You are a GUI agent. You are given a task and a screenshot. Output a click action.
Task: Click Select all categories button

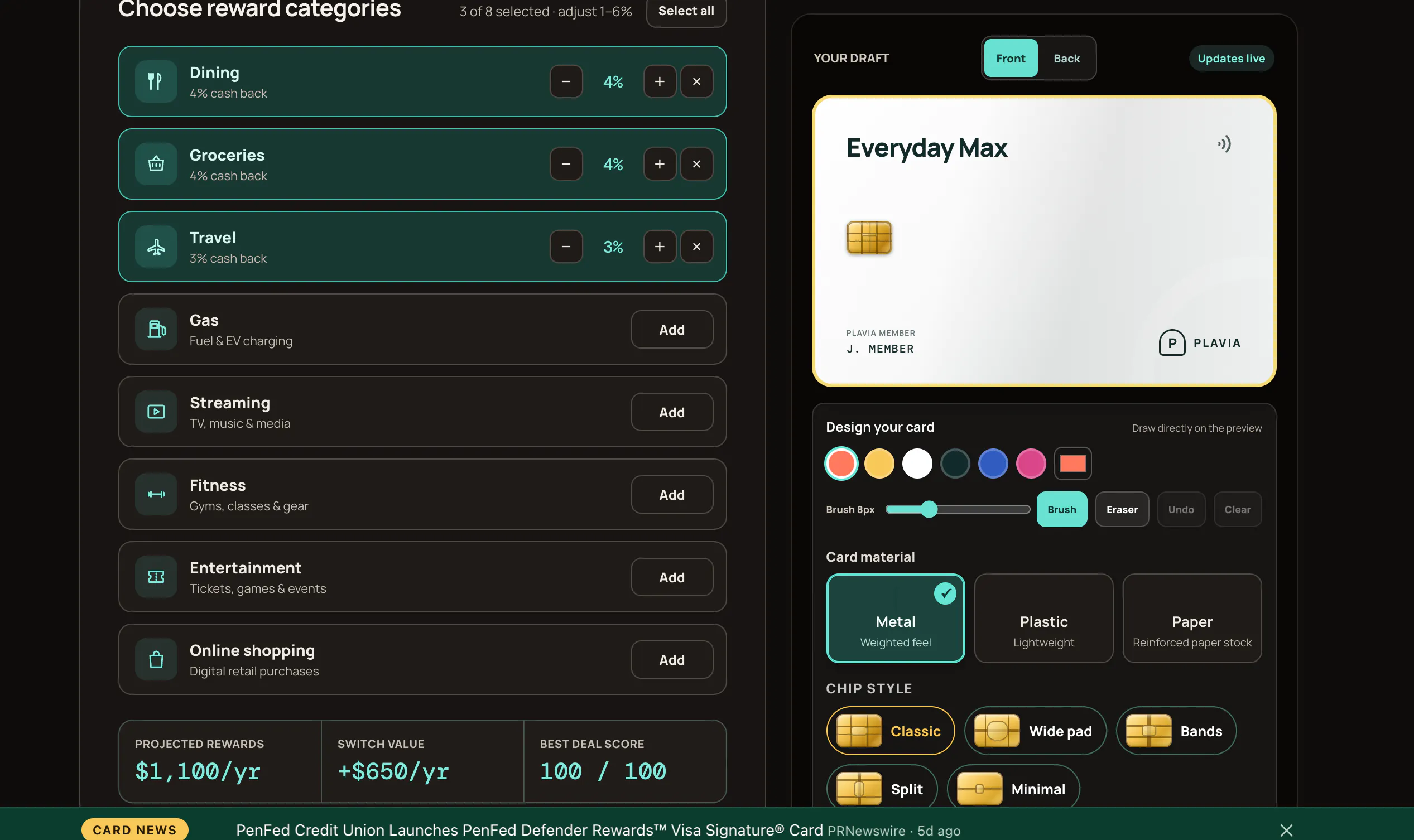(x=686, y=11)
